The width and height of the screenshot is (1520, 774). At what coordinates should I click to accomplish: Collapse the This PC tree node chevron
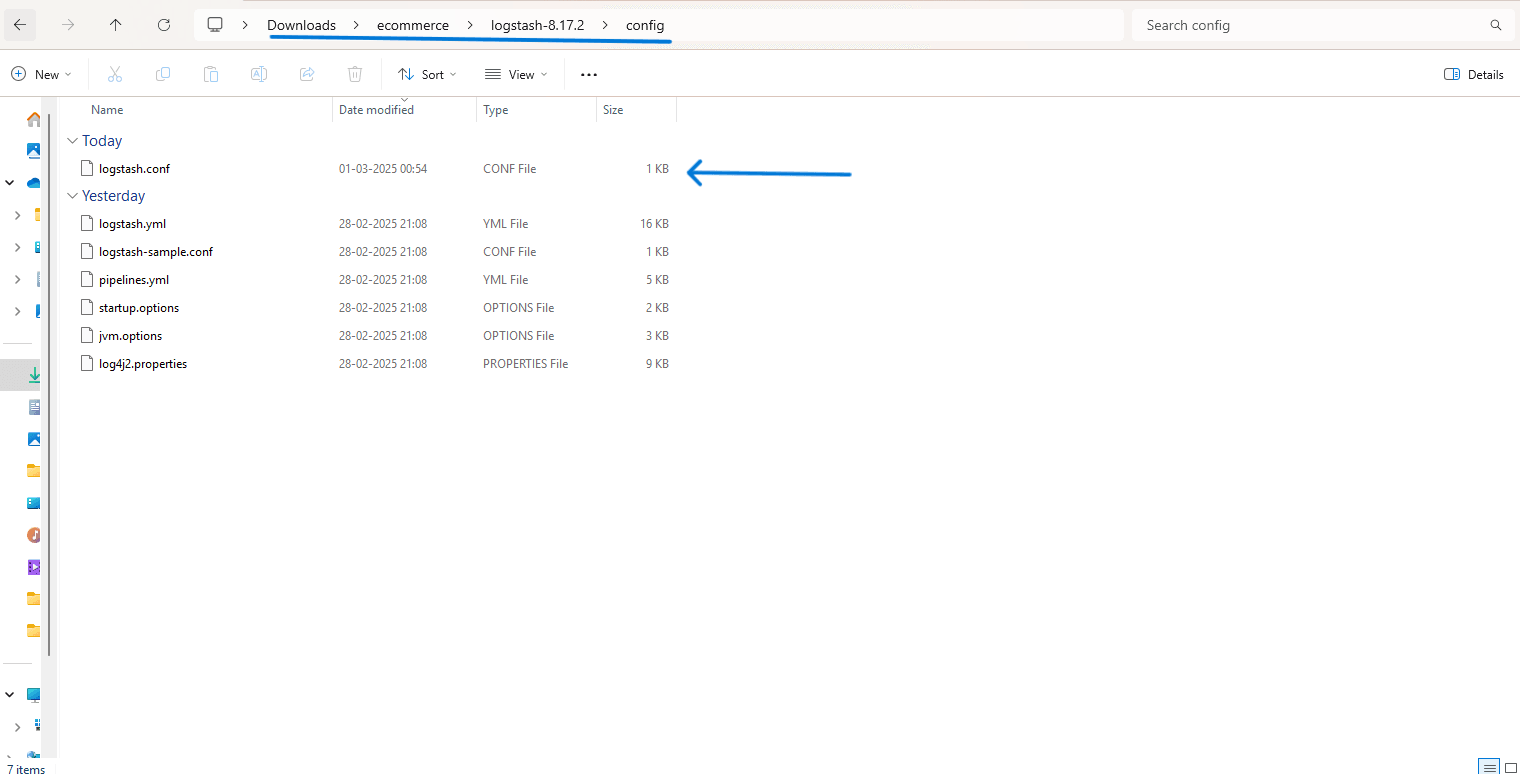(x=10, y=695)
